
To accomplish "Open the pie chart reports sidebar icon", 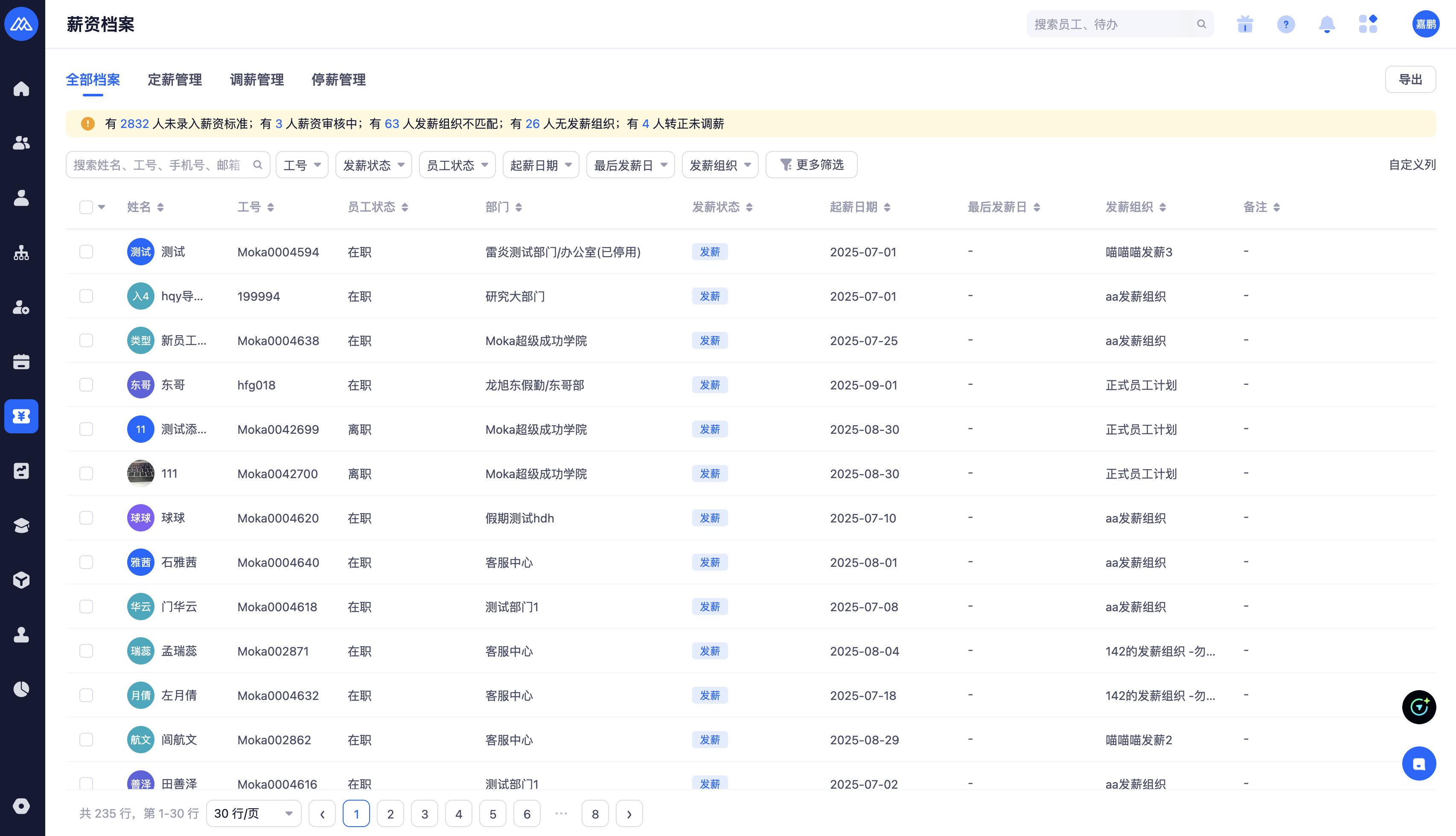I will pos(21,689).
